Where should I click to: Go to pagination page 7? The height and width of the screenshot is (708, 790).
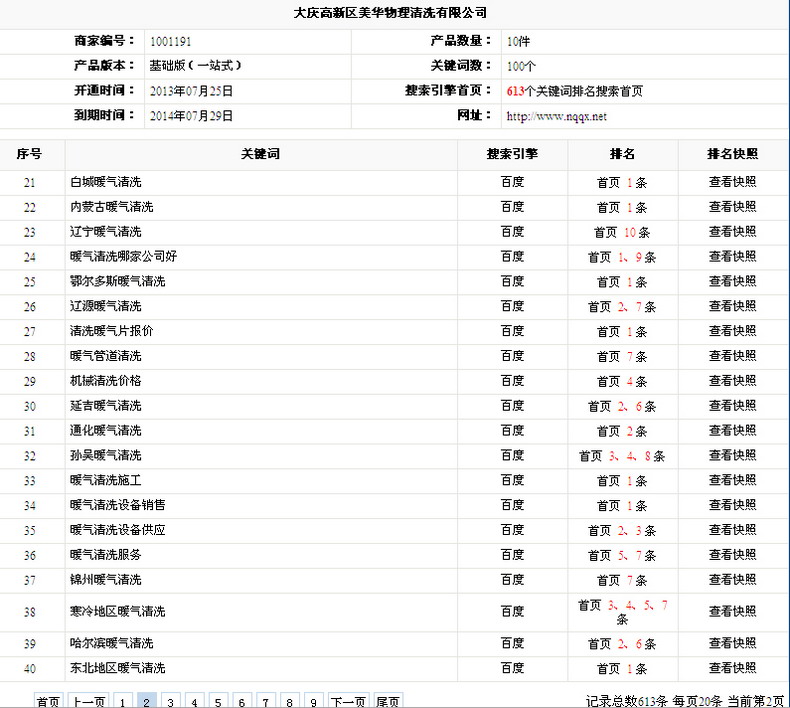[x=266, y=701]
